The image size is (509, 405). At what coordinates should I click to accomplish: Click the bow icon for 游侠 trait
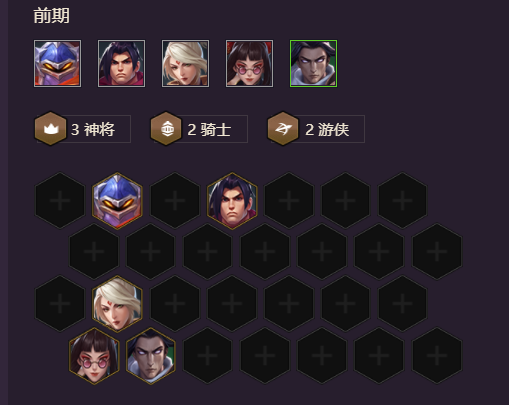pos(283,129)
